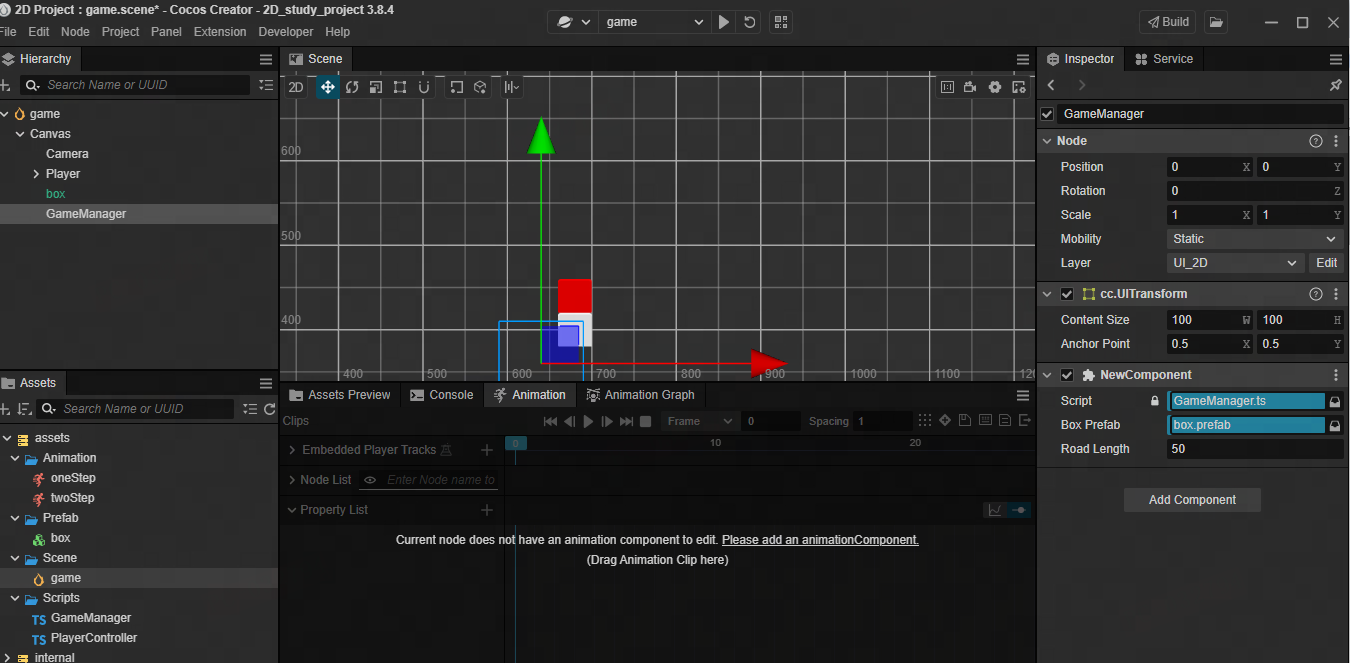
Task: Click the scene camera settings icon
Action: click(x=970, y=87)
